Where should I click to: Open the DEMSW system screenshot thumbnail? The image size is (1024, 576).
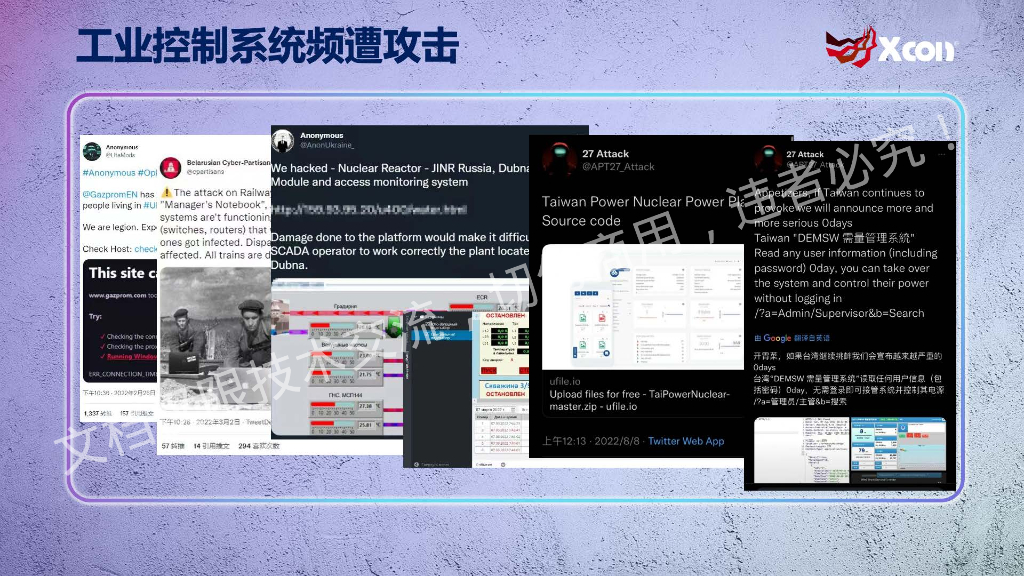click(x=850, y=451)
